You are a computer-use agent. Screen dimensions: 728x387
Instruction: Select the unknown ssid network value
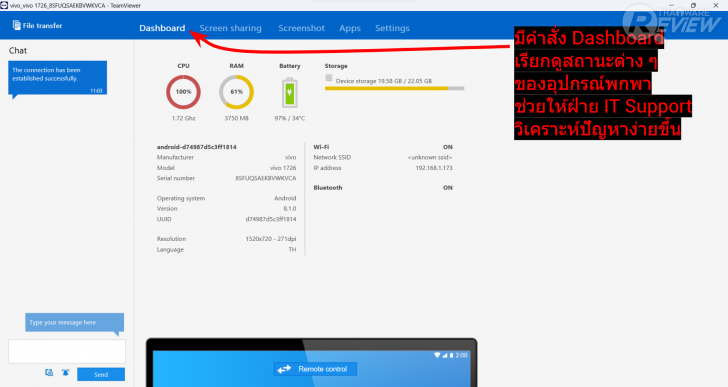click(x=430, y=157)
